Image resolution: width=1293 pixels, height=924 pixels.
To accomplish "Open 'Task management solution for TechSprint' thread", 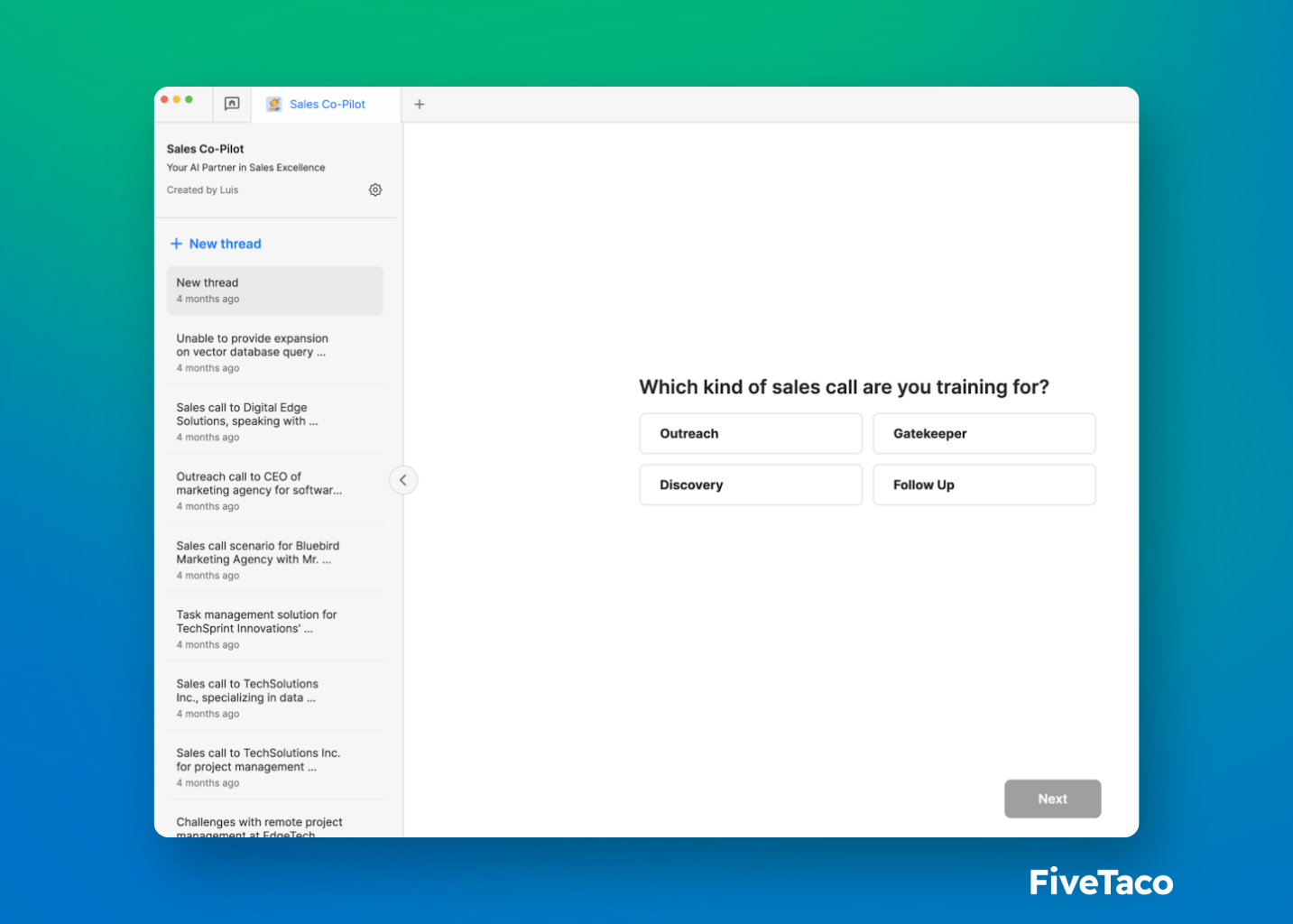I will [x=275, y=629].
